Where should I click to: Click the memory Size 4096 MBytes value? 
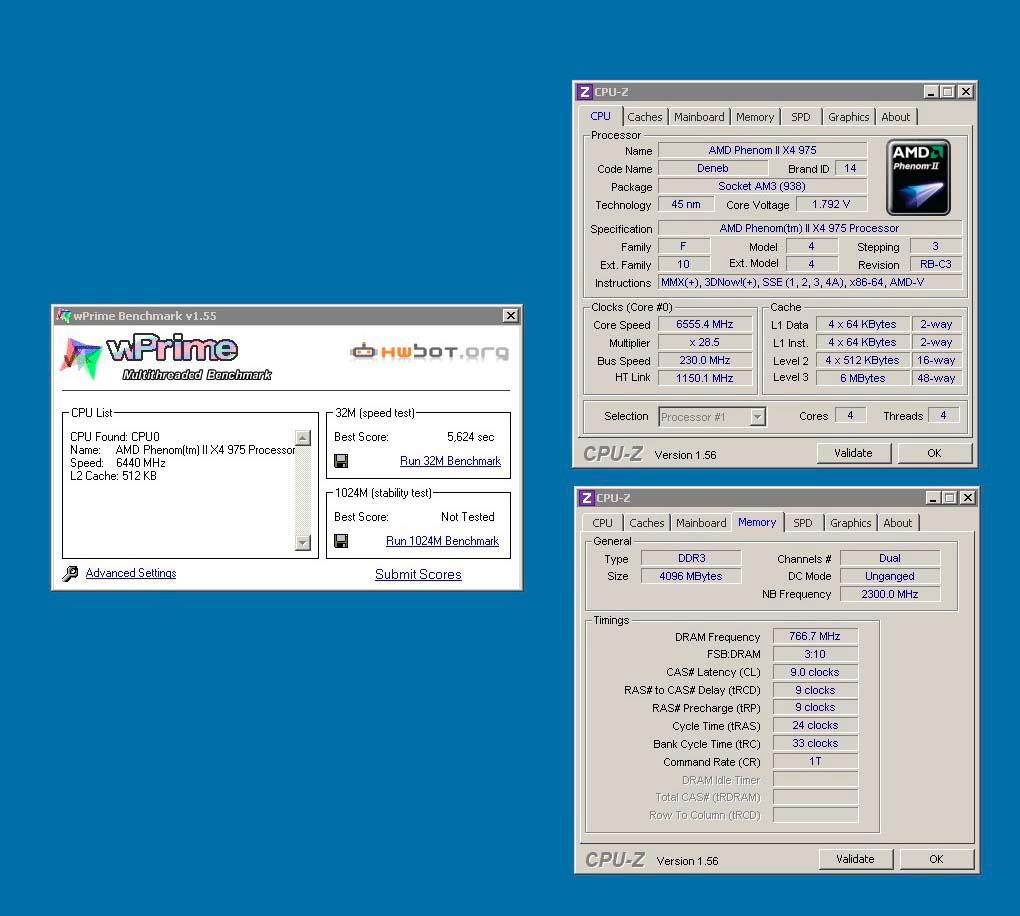691,576
